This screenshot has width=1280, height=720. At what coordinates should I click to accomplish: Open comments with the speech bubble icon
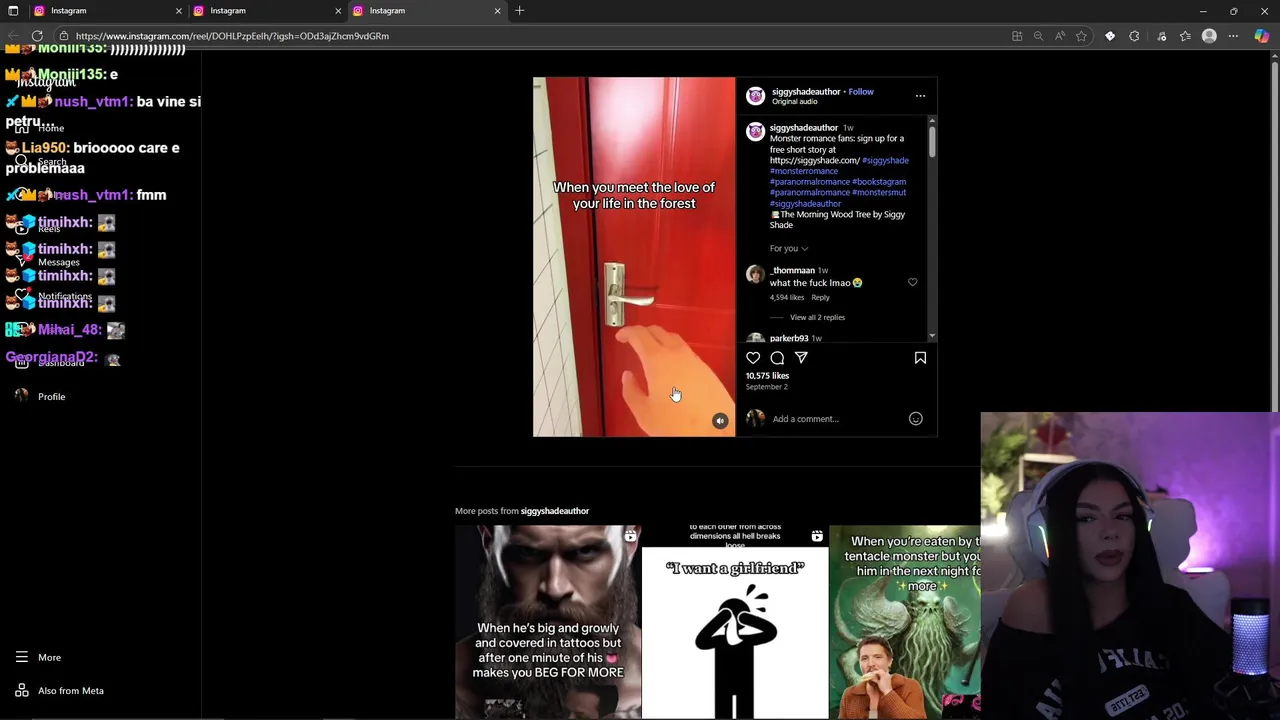777,358
